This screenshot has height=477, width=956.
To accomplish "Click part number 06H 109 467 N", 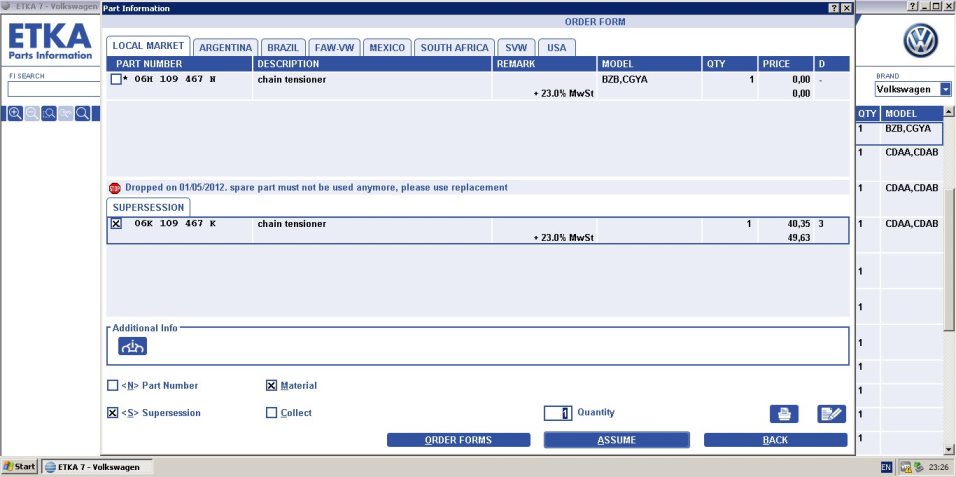I will (175, 79).
